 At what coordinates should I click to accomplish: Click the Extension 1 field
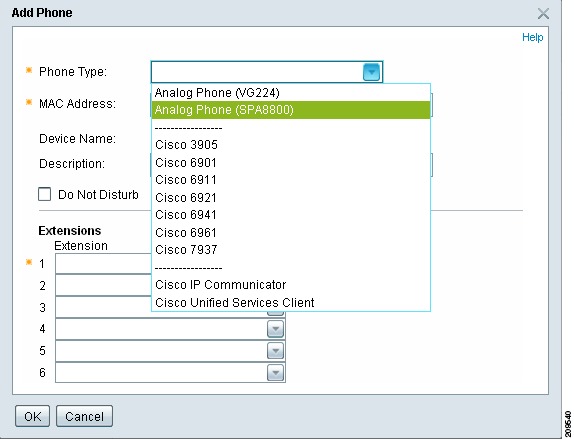pos(103,264)
